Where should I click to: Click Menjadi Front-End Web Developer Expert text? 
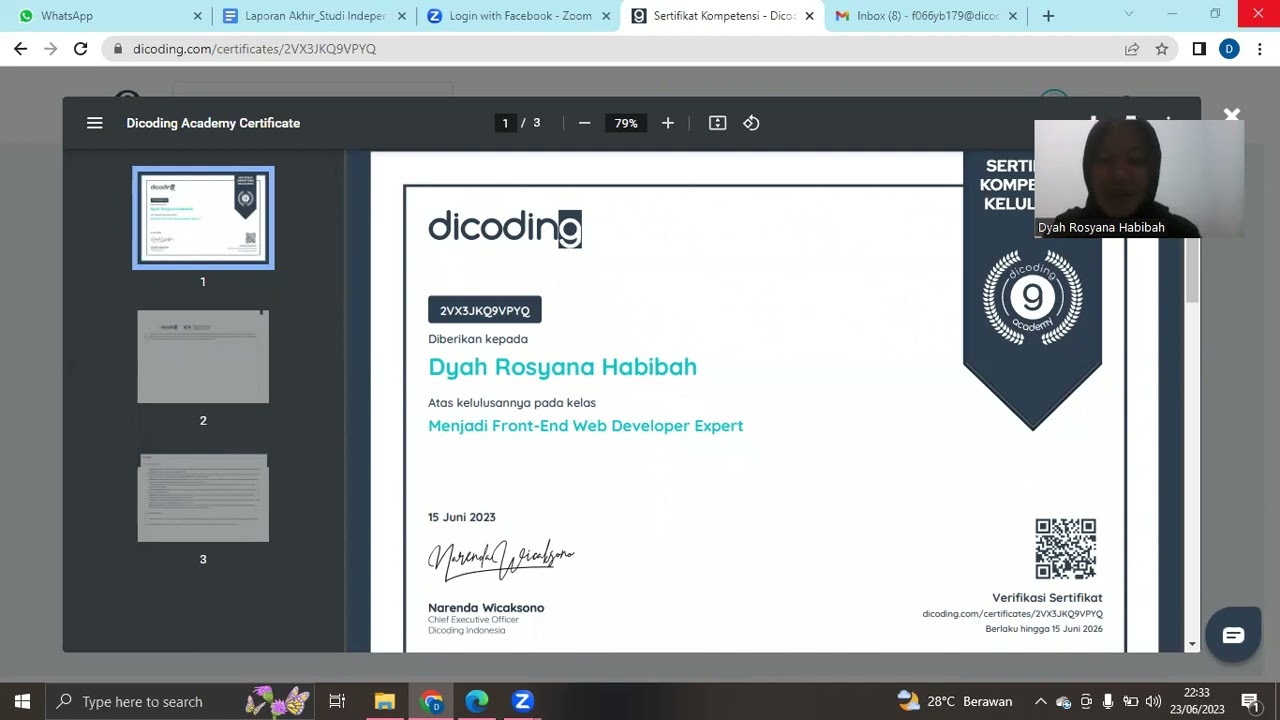tap(586, 426)
